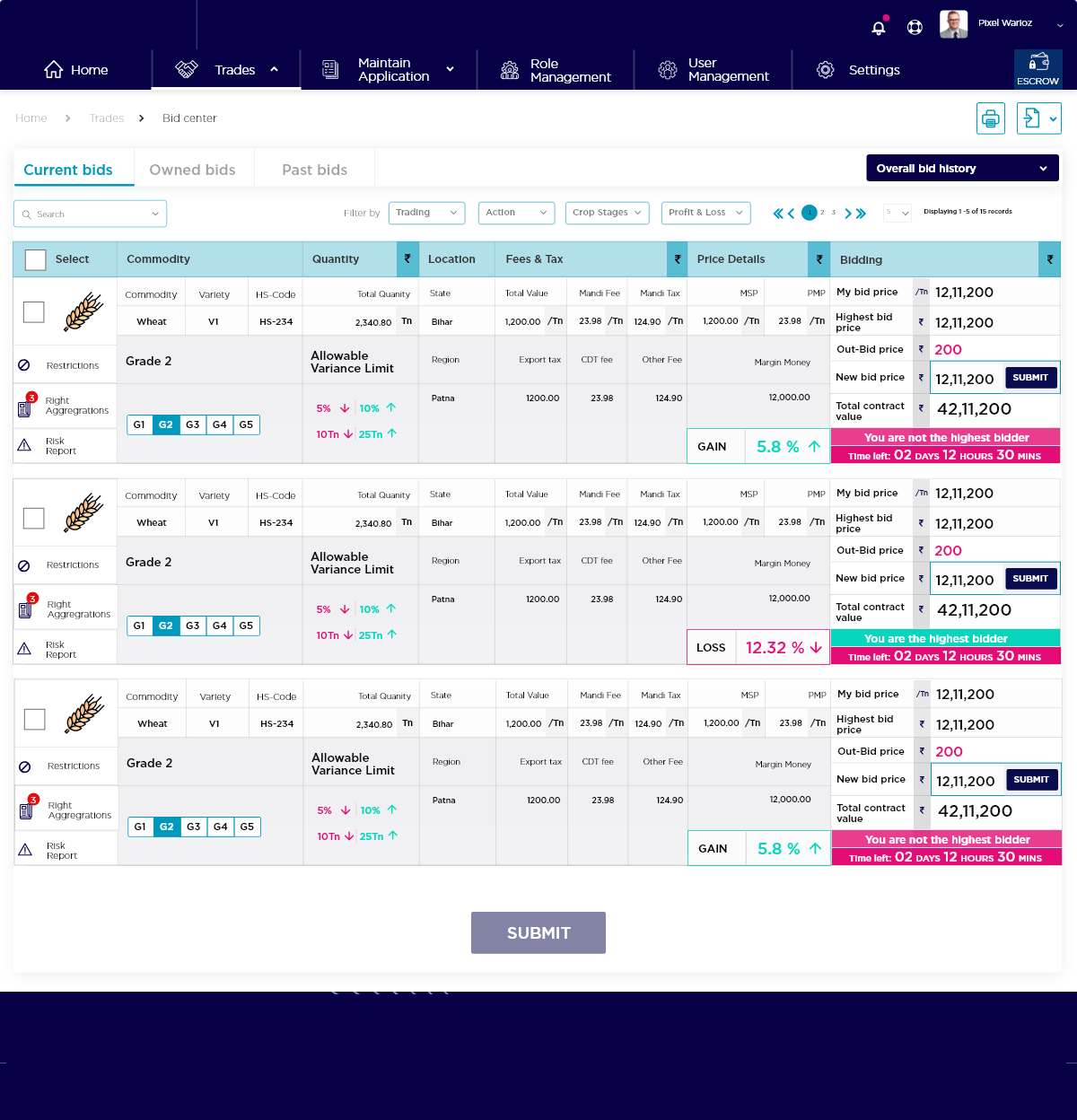Open the Crop Stages filter dropdown

click(607, 213)
